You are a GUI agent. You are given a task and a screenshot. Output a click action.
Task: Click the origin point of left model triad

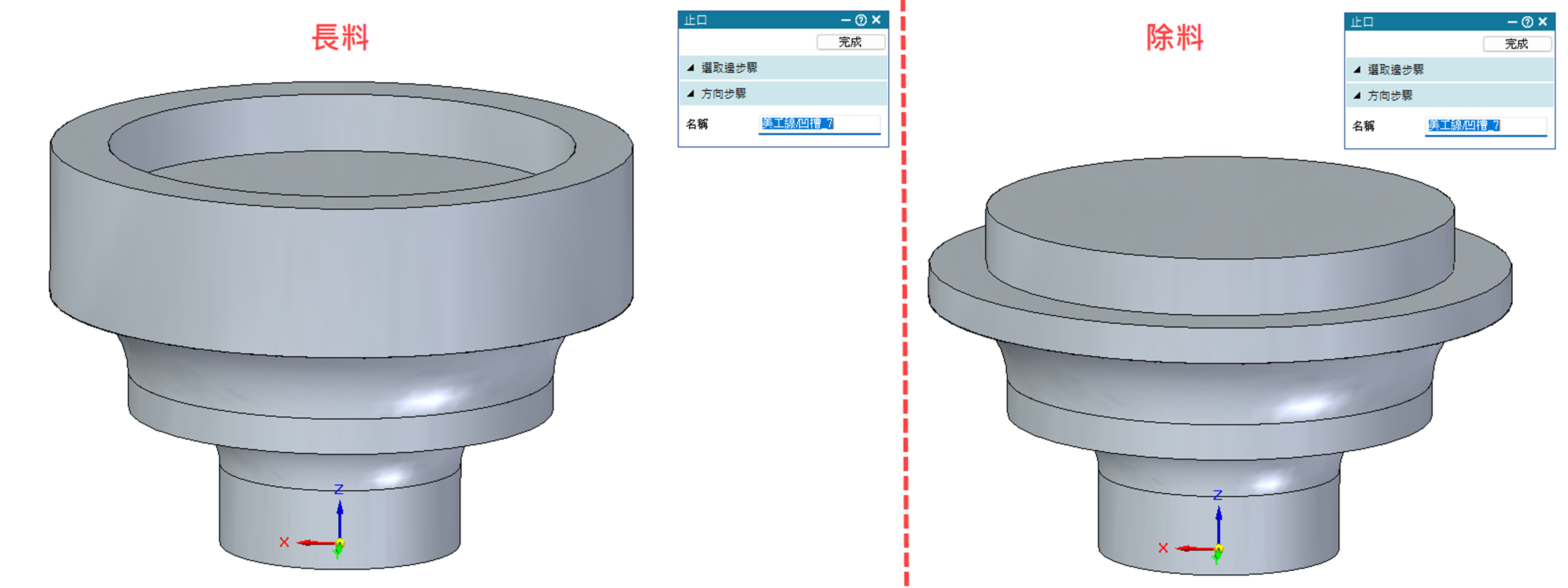pyautogui.click(x=340, y=543)
